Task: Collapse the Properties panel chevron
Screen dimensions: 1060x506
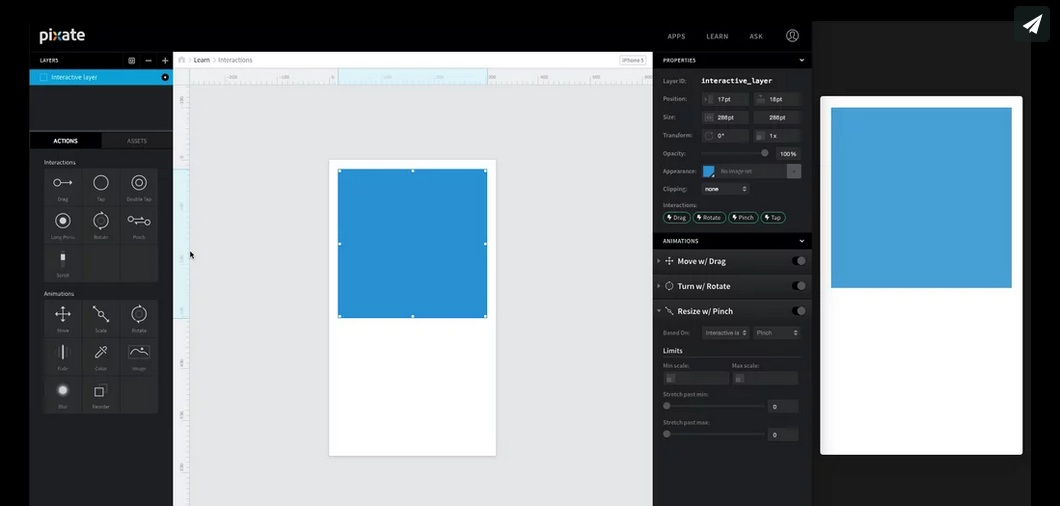Action: click(802, 60)
